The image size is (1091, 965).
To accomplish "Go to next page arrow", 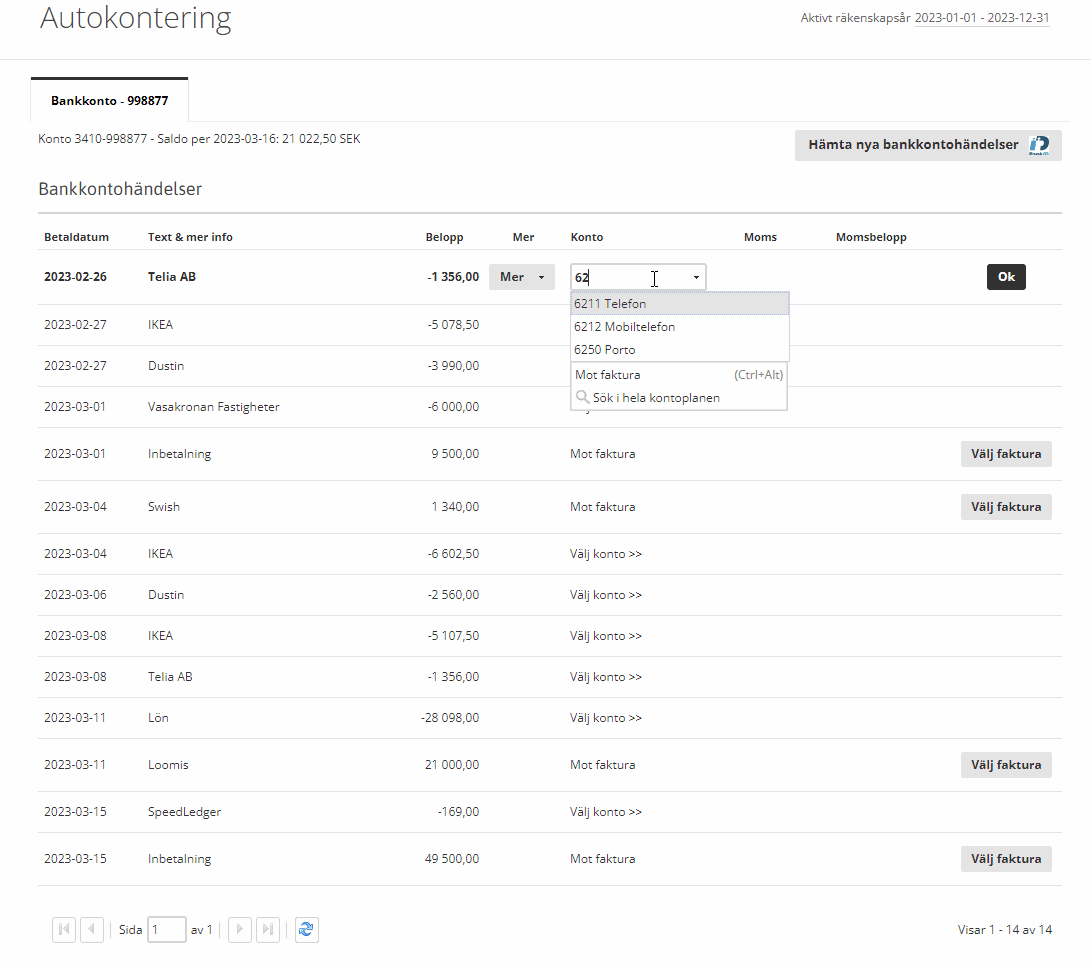I will click(x=239, y=930).
